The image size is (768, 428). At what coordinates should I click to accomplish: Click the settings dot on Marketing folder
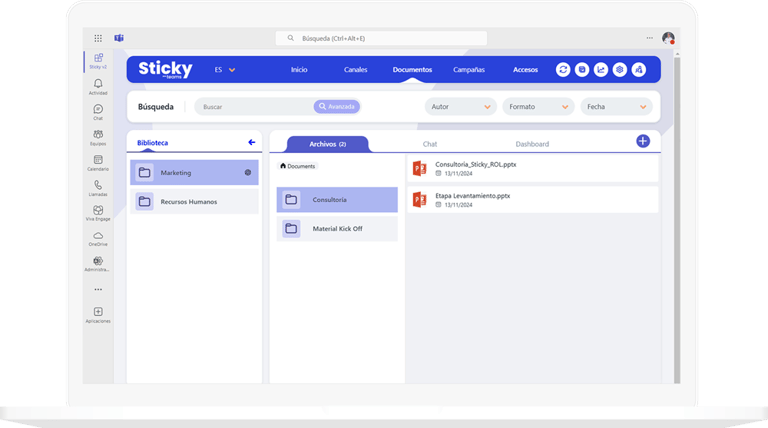tap(248, 172)
